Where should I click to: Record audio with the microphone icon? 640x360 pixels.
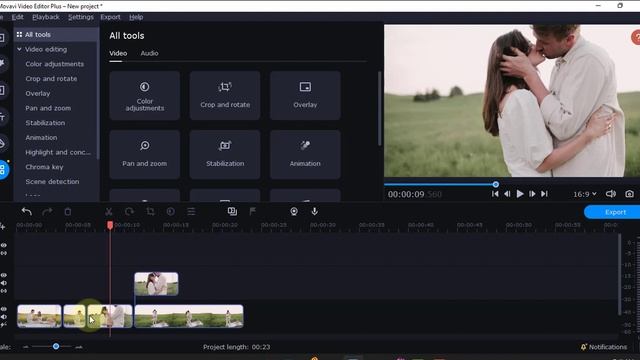[x=314, y=211]
